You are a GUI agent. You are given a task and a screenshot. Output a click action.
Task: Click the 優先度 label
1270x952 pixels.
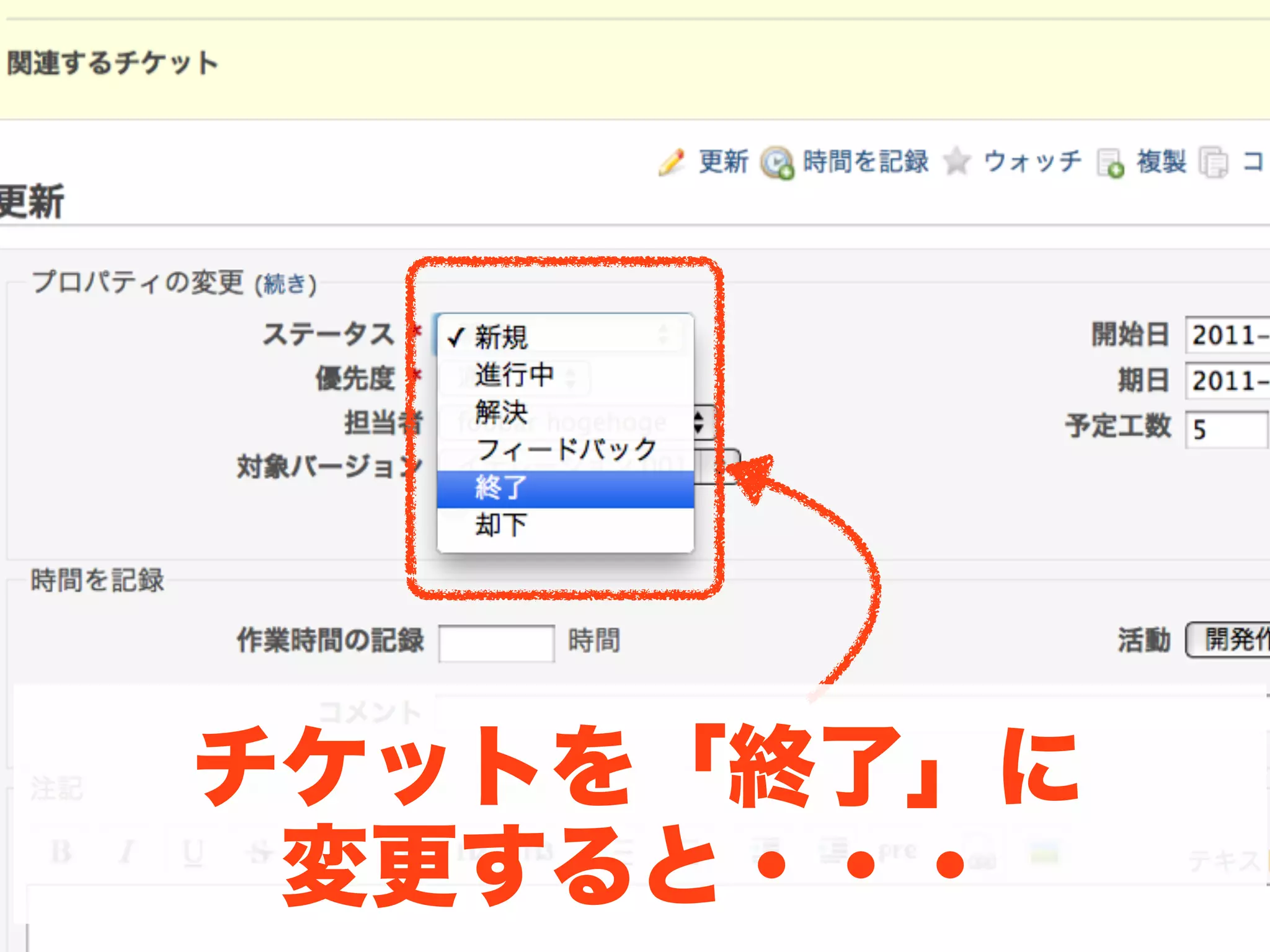tap(355, 378)
